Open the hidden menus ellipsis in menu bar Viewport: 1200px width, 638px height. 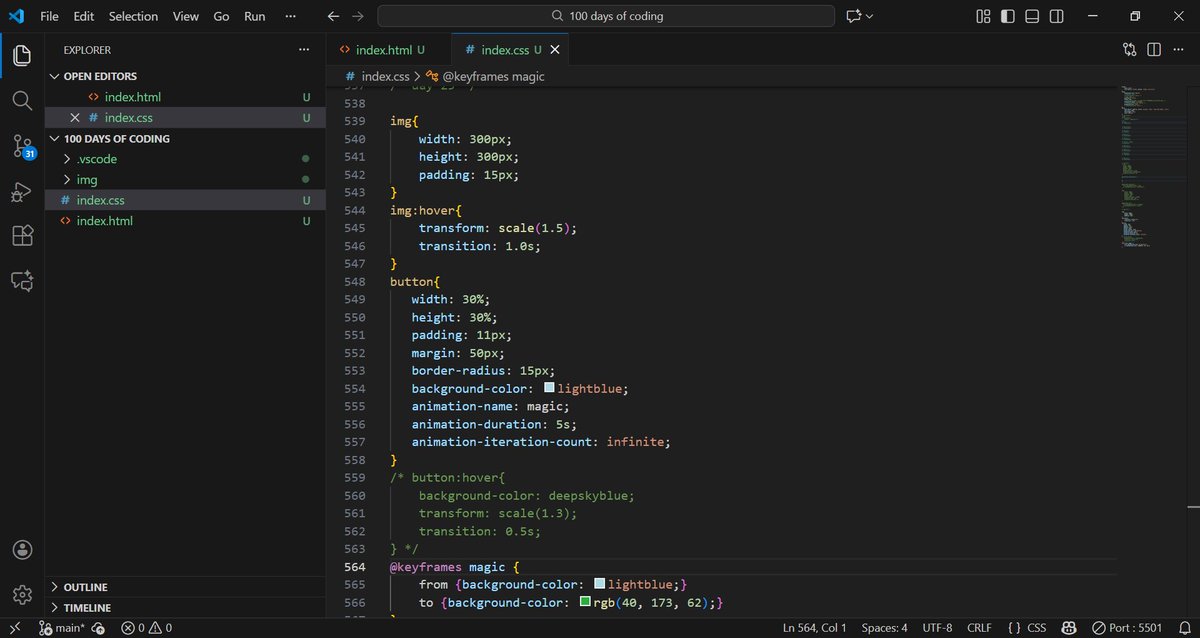pyautogui.click(x=290, y=16)
